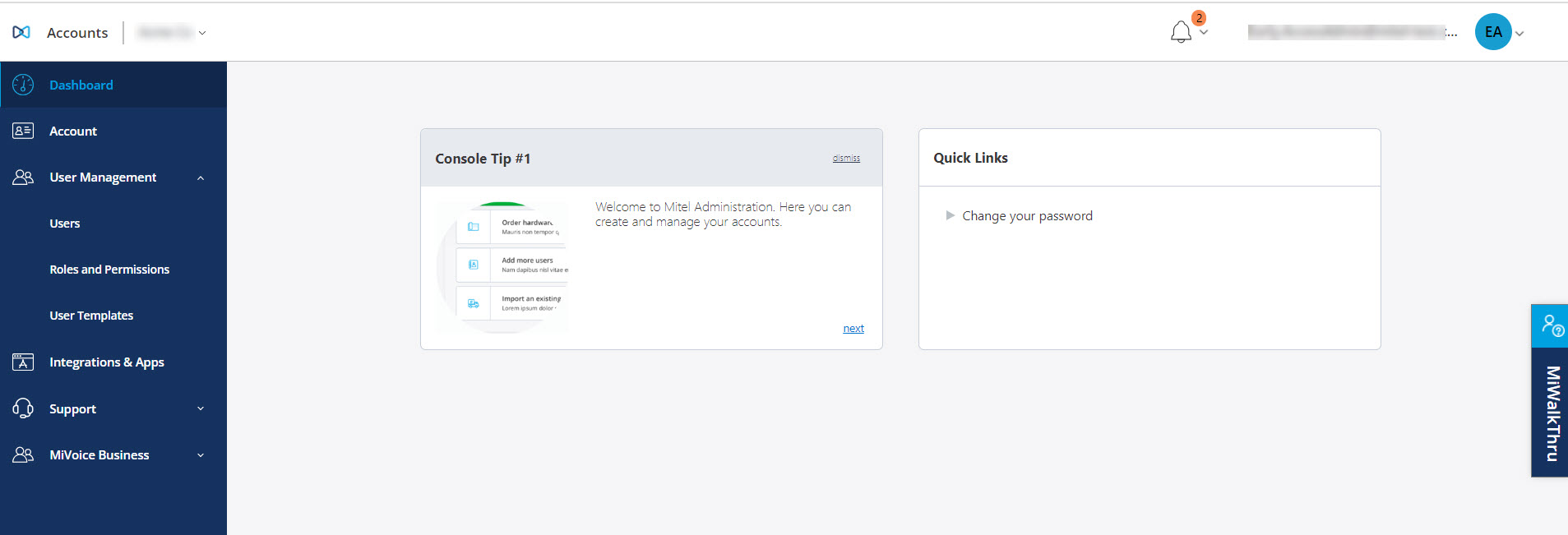The image size is (1568, 535).
Task: Collapse the User Management section
Action: [201, 178]
